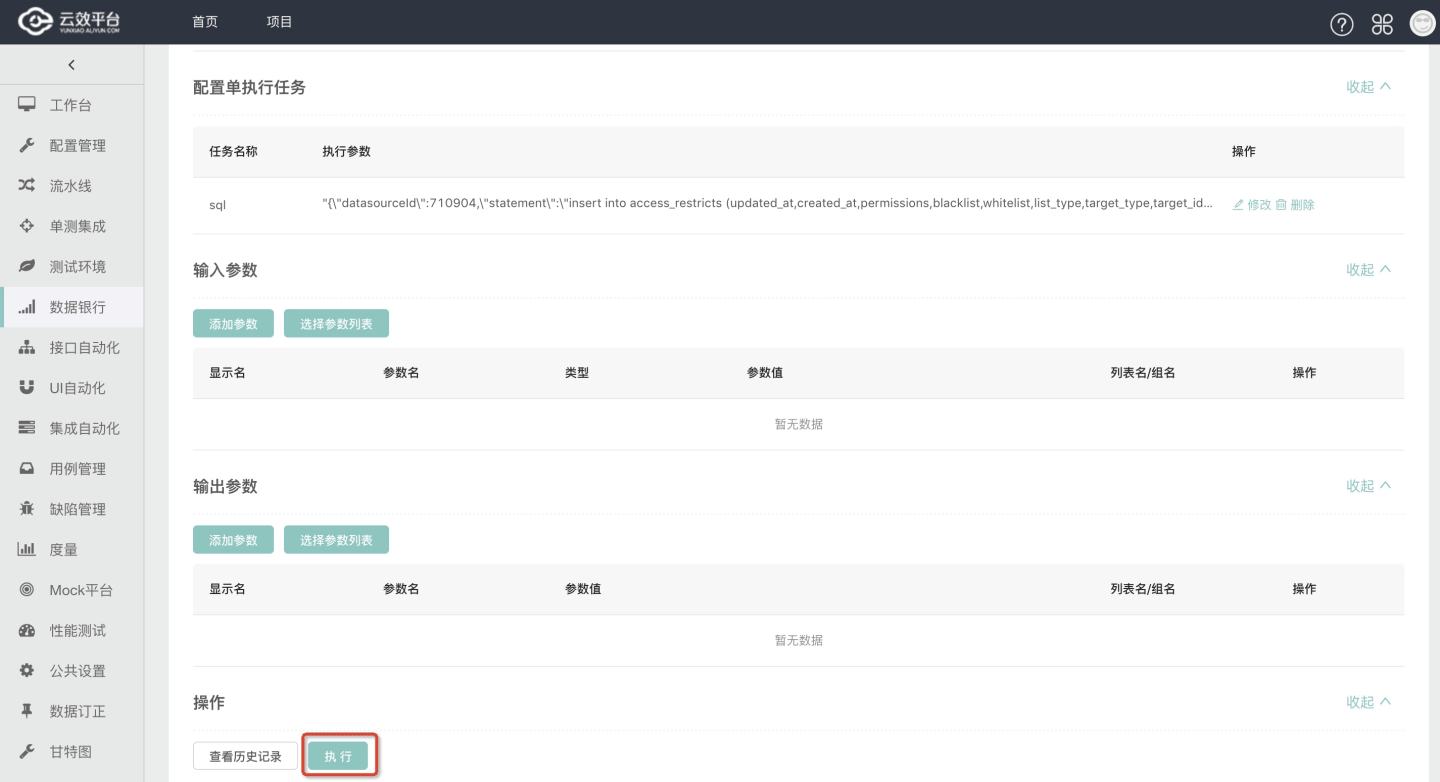Open 工作台 sidebar menu item

[72, 105]
